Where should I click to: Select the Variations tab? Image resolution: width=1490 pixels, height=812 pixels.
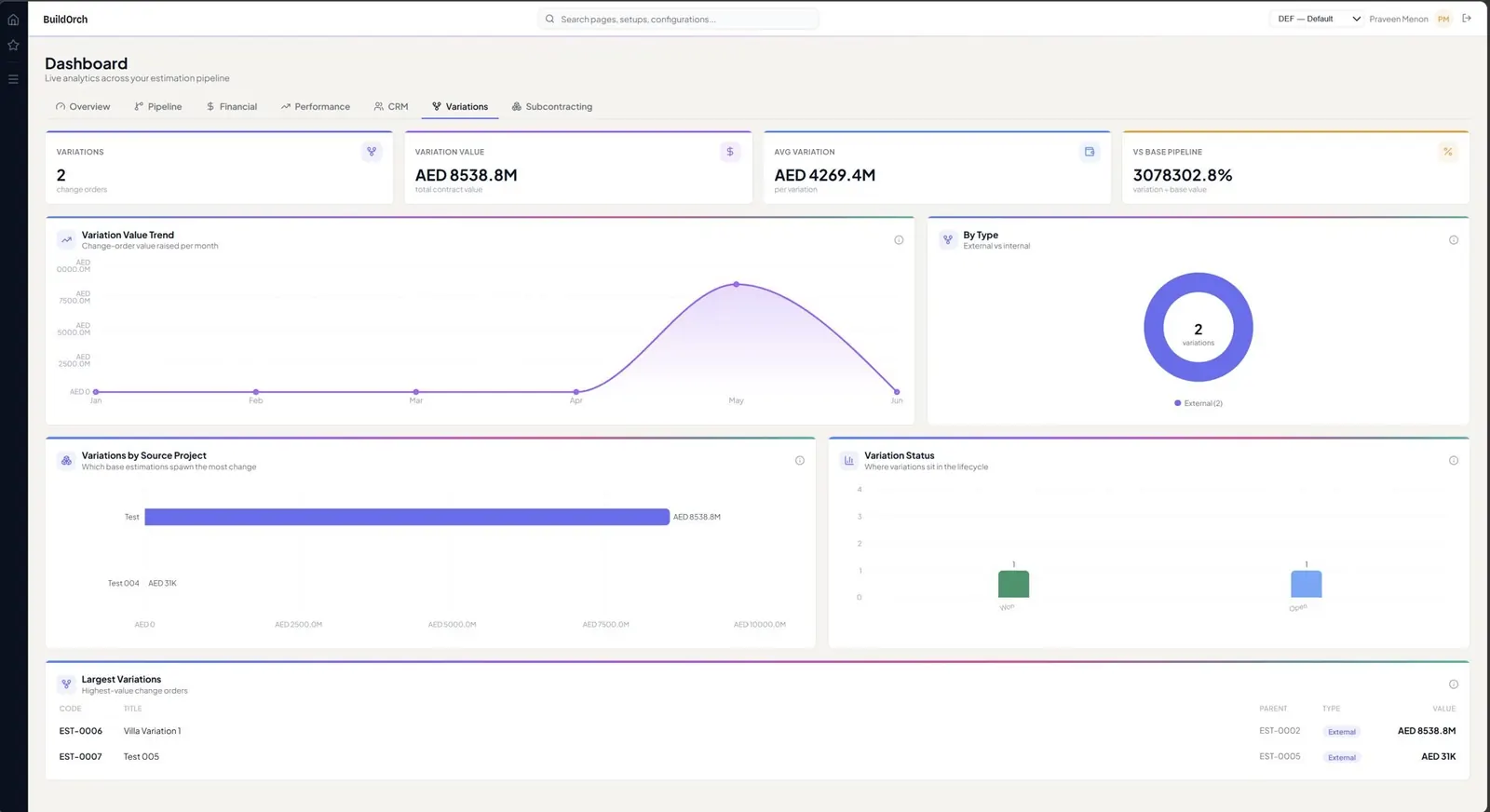pos(460,107)
